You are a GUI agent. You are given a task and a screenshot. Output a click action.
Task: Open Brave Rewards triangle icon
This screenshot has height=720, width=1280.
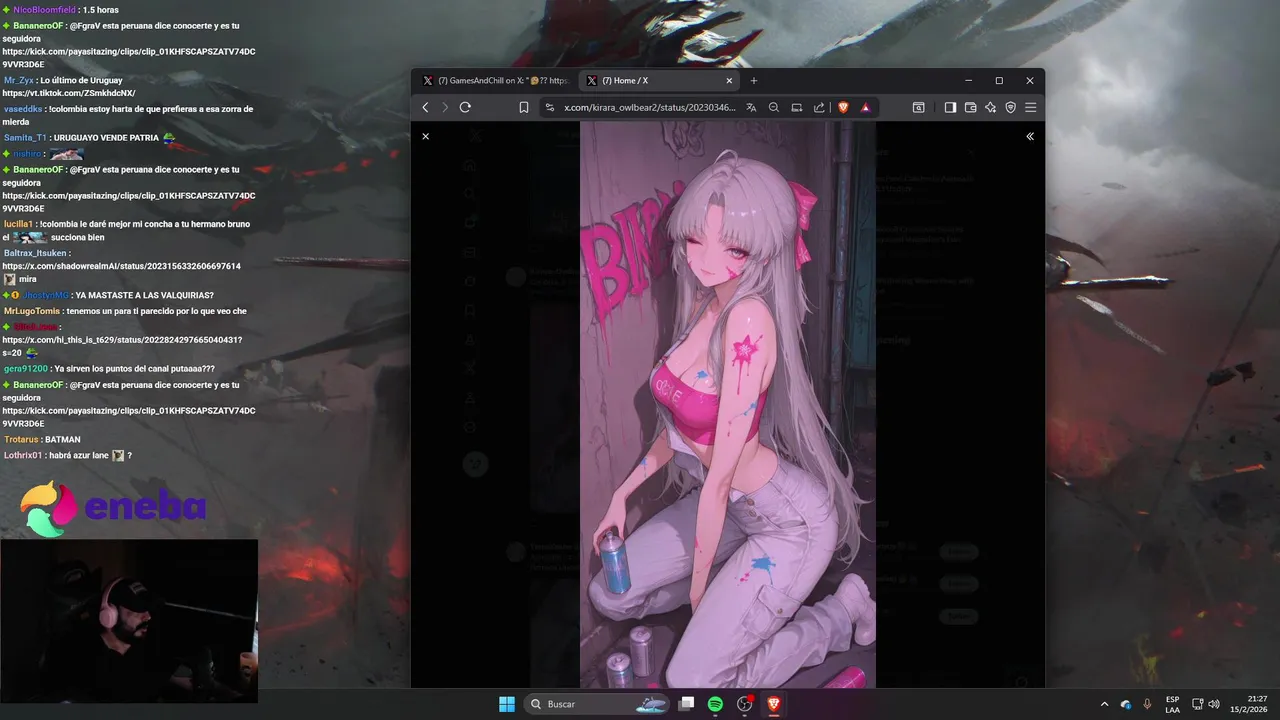click(865, 107)
